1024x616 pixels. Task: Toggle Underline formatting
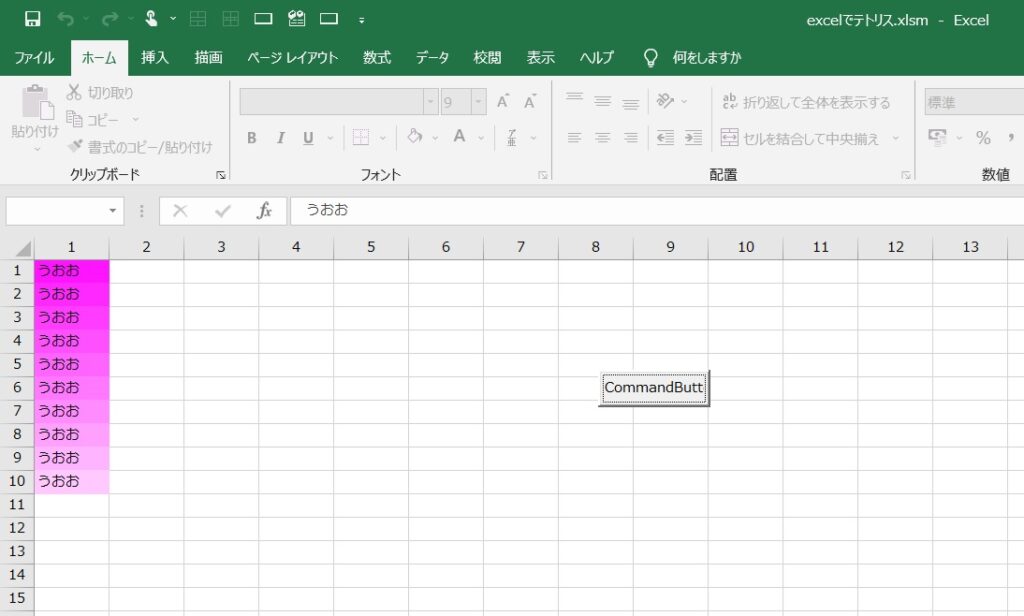pos(308,138)
